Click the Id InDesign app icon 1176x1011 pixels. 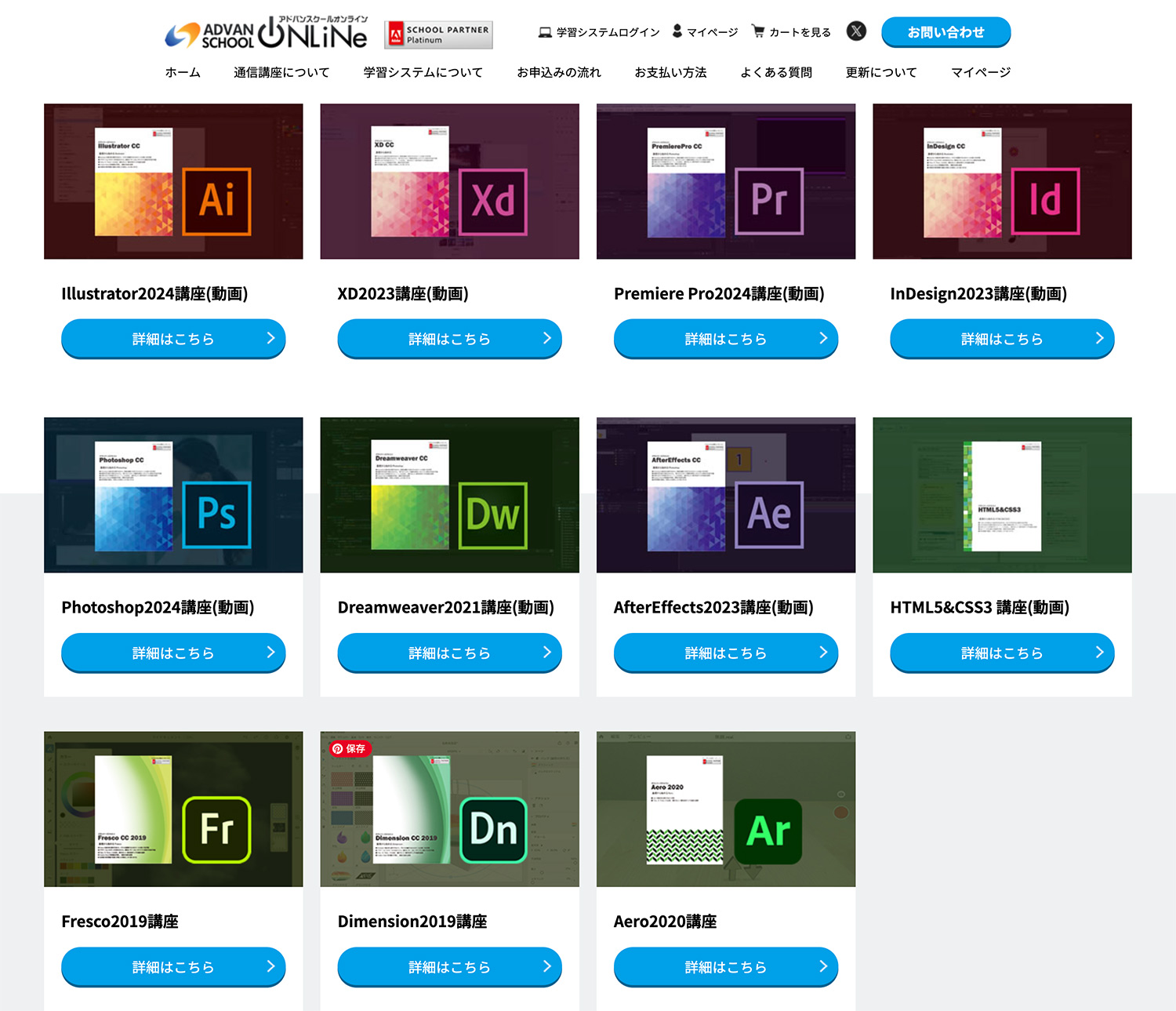1046,202
